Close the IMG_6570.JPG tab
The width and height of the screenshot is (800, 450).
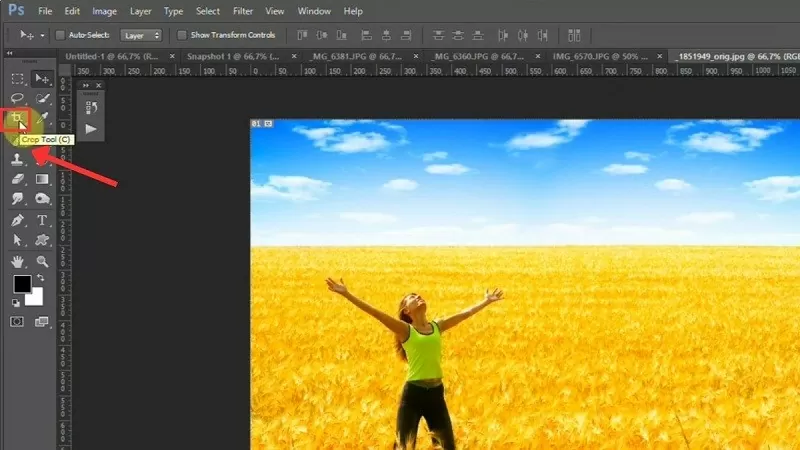[660, 57]
